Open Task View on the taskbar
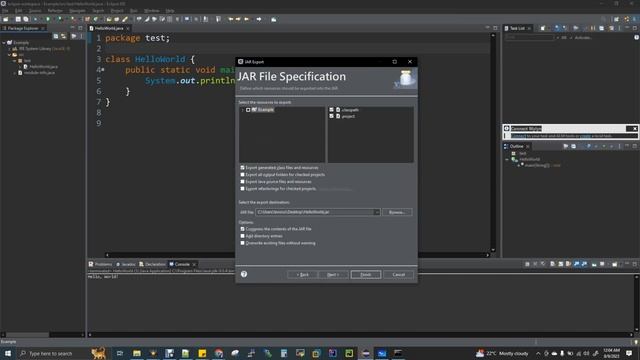This screenshot has height=360, width=640. pos(120,353)
